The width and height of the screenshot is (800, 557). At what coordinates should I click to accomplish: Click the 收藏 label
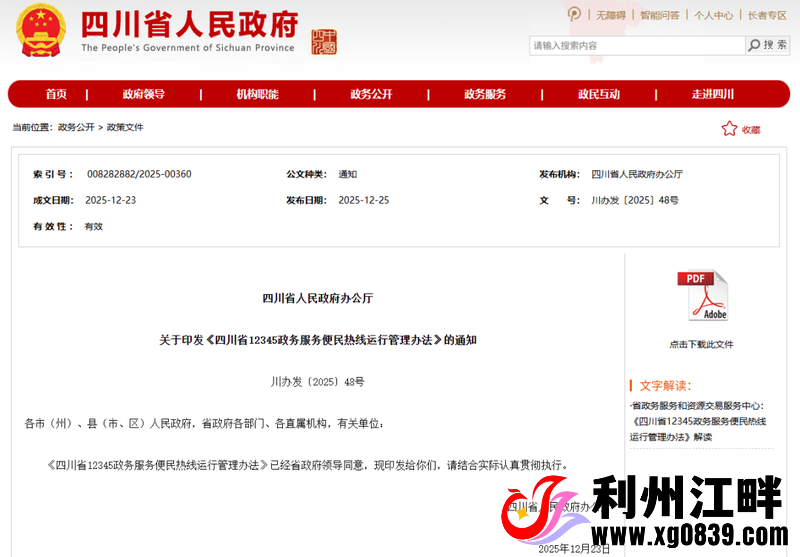click(x=751, y=130)
